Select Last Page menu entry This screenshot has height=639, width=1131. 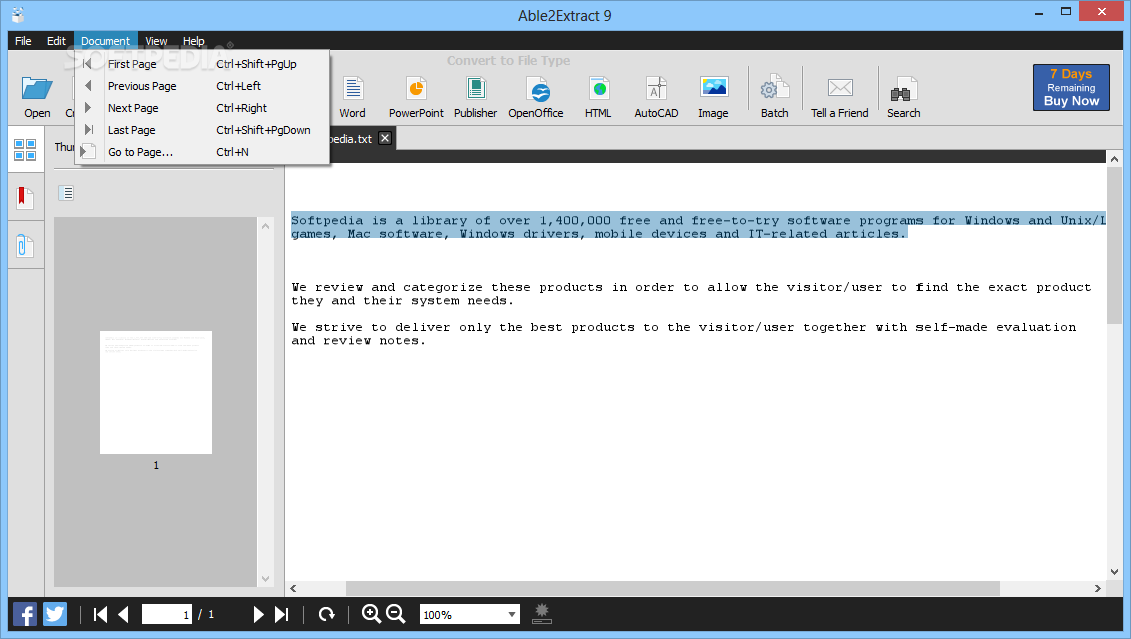tap(203, 130)
